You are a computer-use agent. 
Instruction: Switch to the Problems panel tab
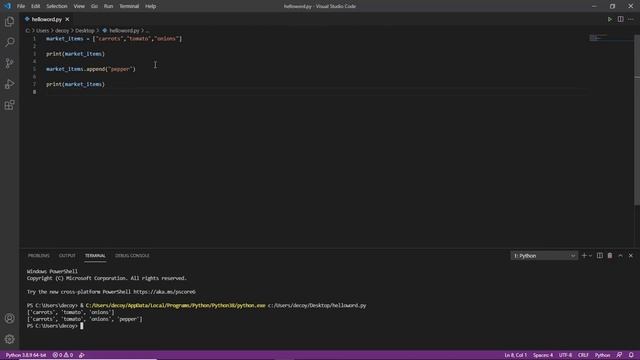point(39,256)
